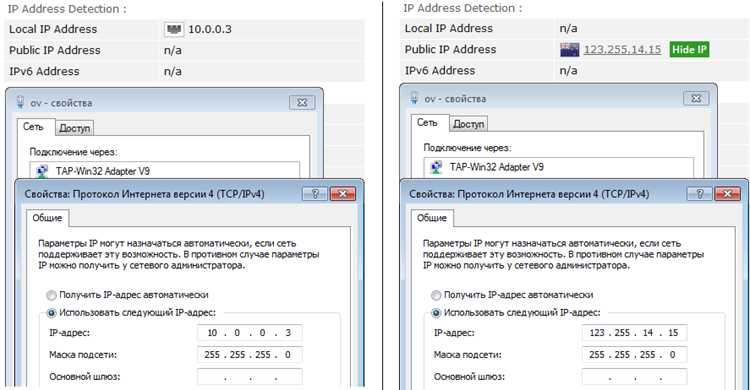Click the '10.0.0.3' Local IP Address value
This screenshot has height=390, width=750.
(x=210, y=30)
